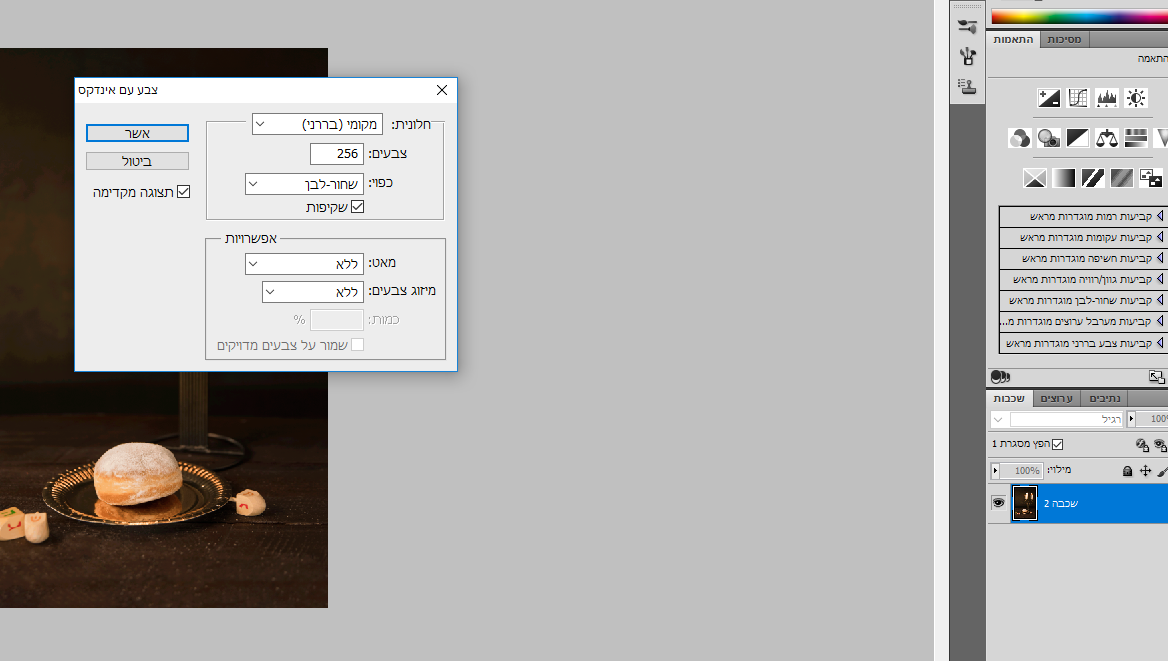Switch to the Masks tab מסיכות
Viewport: 1168px width, 661px height.
tap(1064, 39)
